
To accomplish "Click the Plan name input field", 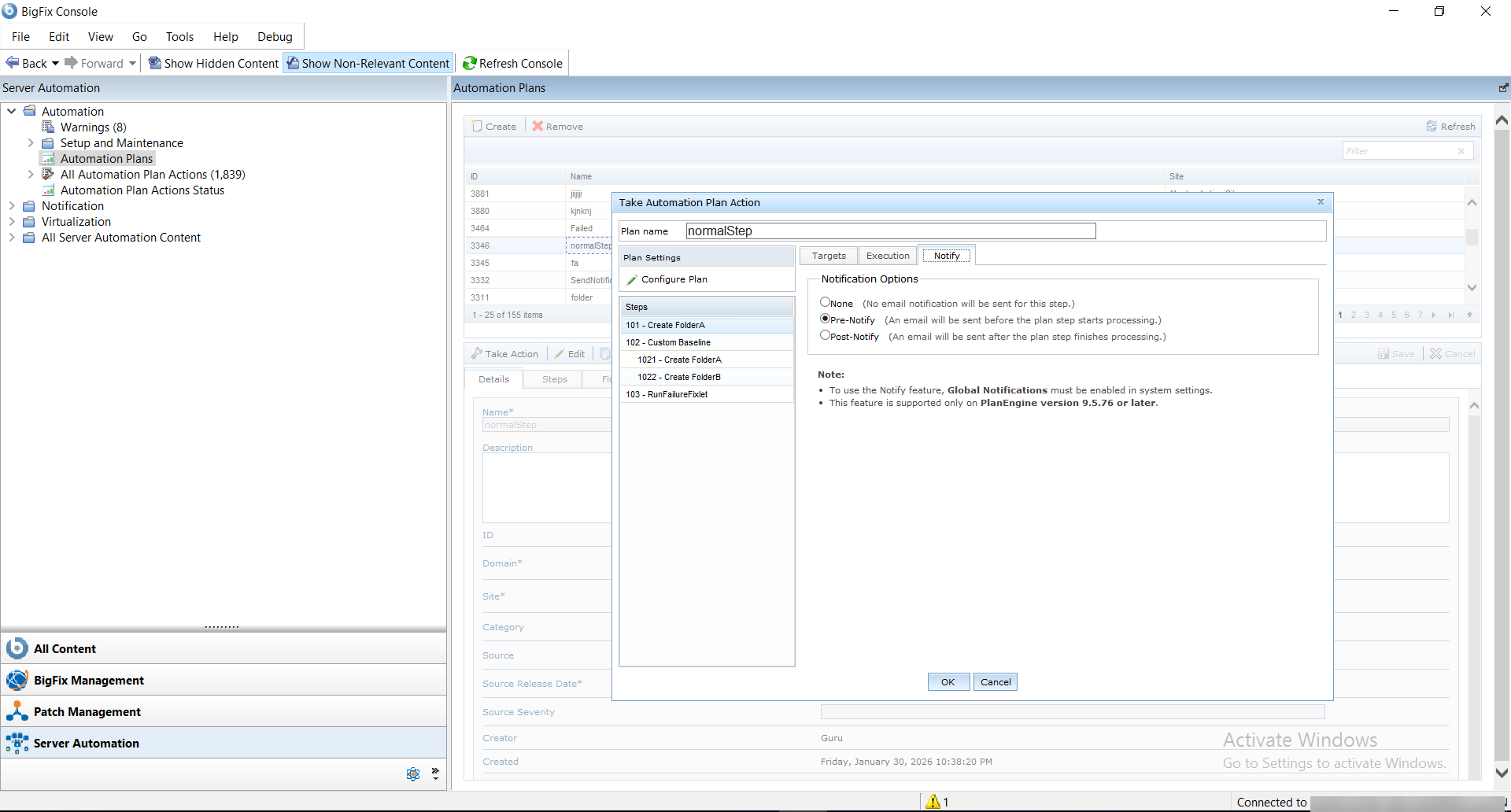I will tap(890, 231).
